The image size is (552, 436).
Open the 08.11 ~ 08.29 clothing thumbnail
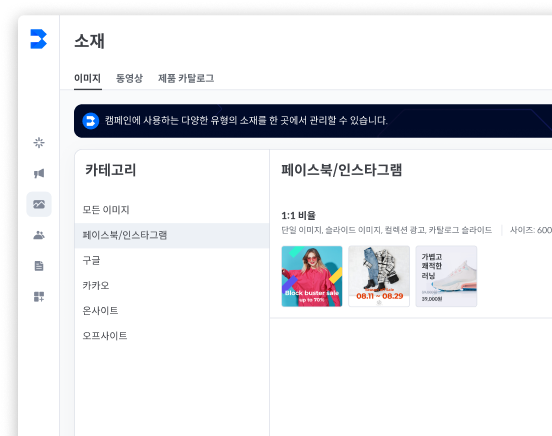point(379,276)
